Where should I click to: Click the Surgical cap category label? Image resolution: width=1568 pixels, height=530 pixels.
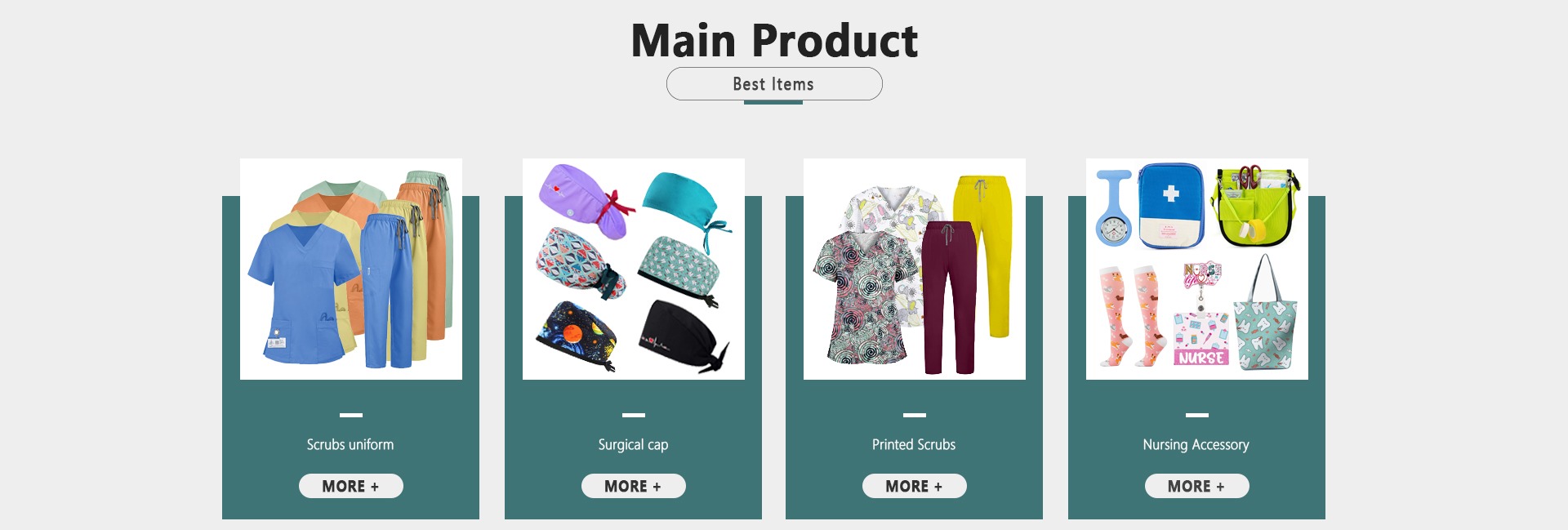(633, 444)
